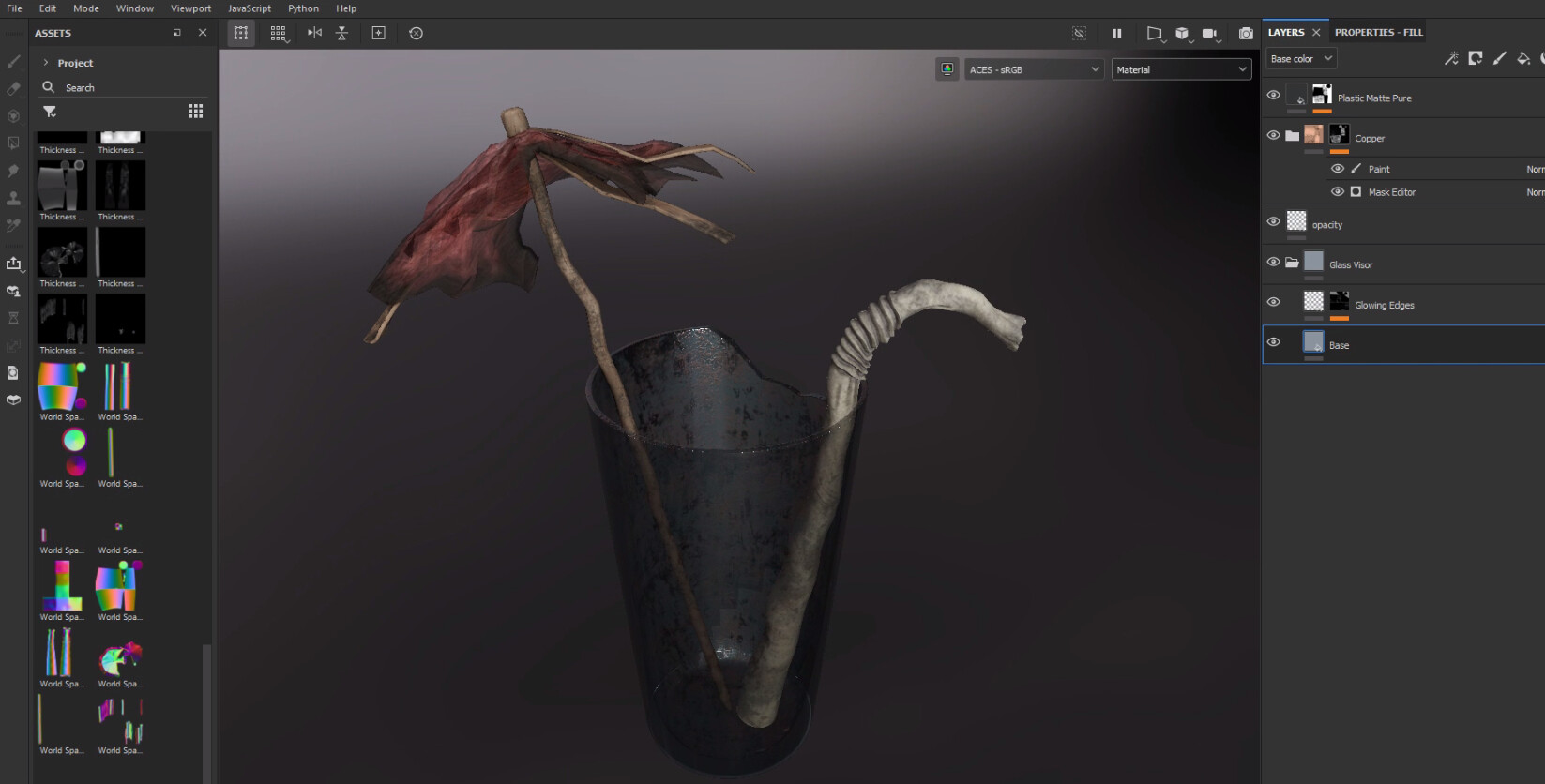
Task: Add a paint layer with brush icon
Action: click(x=1500, y=58)
